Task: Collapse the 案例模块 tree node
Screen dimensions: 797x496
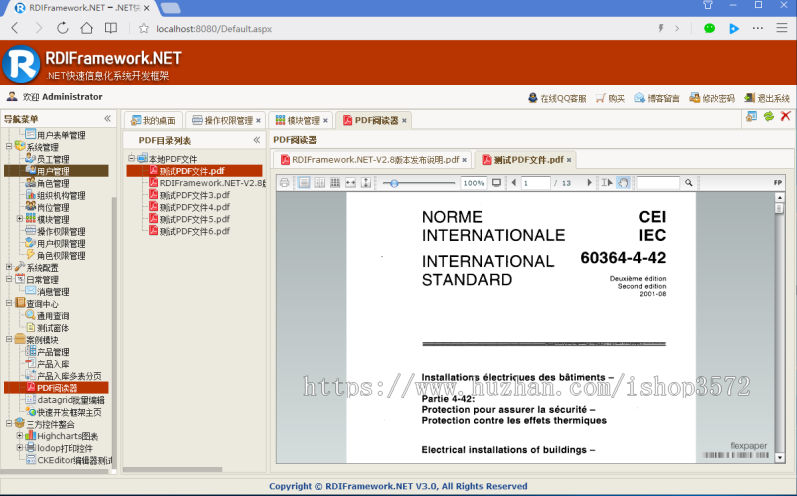Action: [9, 339]
